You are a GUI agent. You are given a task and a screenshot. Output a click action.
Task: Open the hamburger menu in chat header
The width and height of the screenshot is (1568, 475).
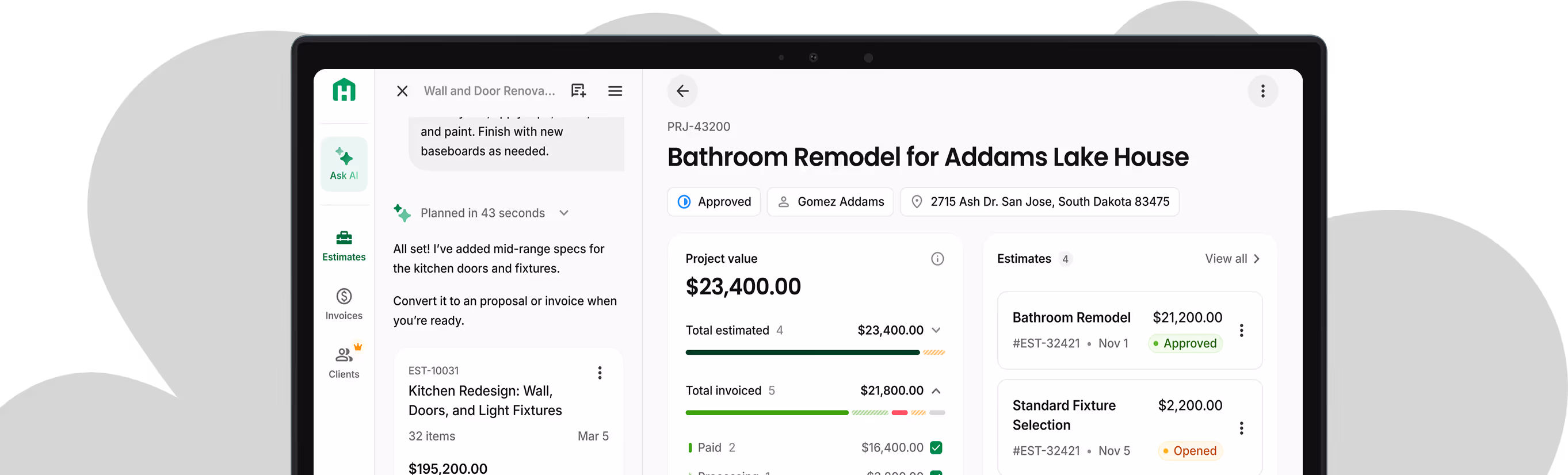pos(615,91)
